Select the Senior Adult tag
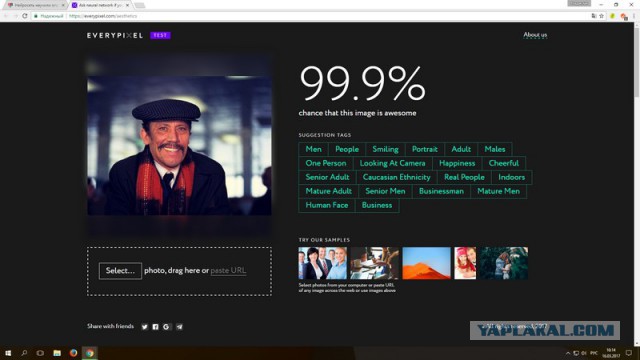The image size is (640, 360). click(327, 177)
